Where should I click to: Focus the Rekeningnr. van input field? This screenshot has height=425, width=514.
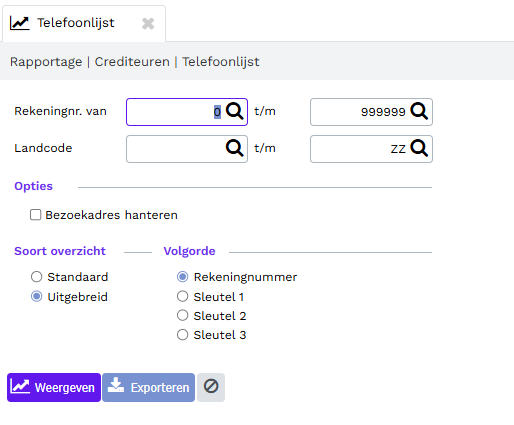click(x=187, y=112)
